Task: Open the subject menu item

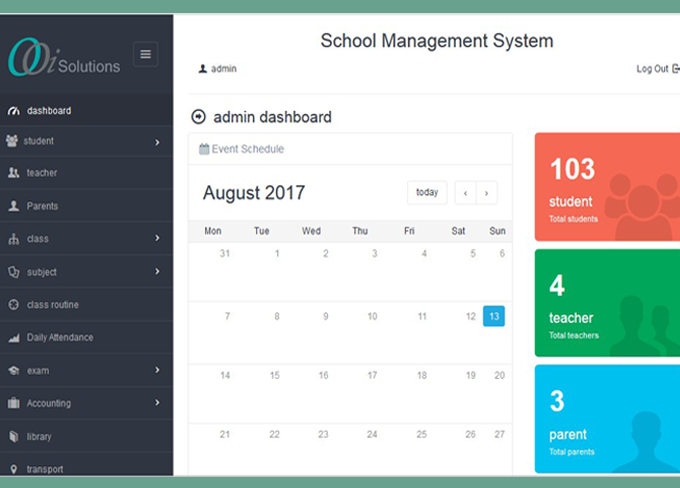Action: point(42,272)
